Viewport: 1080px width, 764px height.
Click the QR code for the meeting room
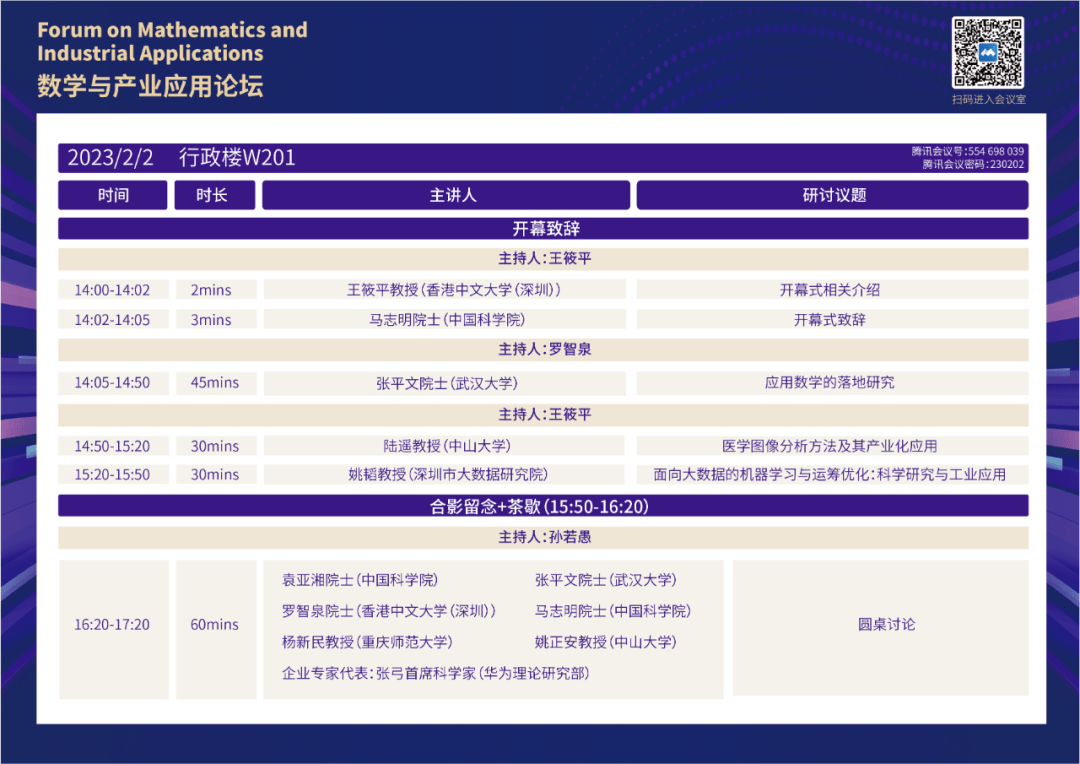coord(988,52)
